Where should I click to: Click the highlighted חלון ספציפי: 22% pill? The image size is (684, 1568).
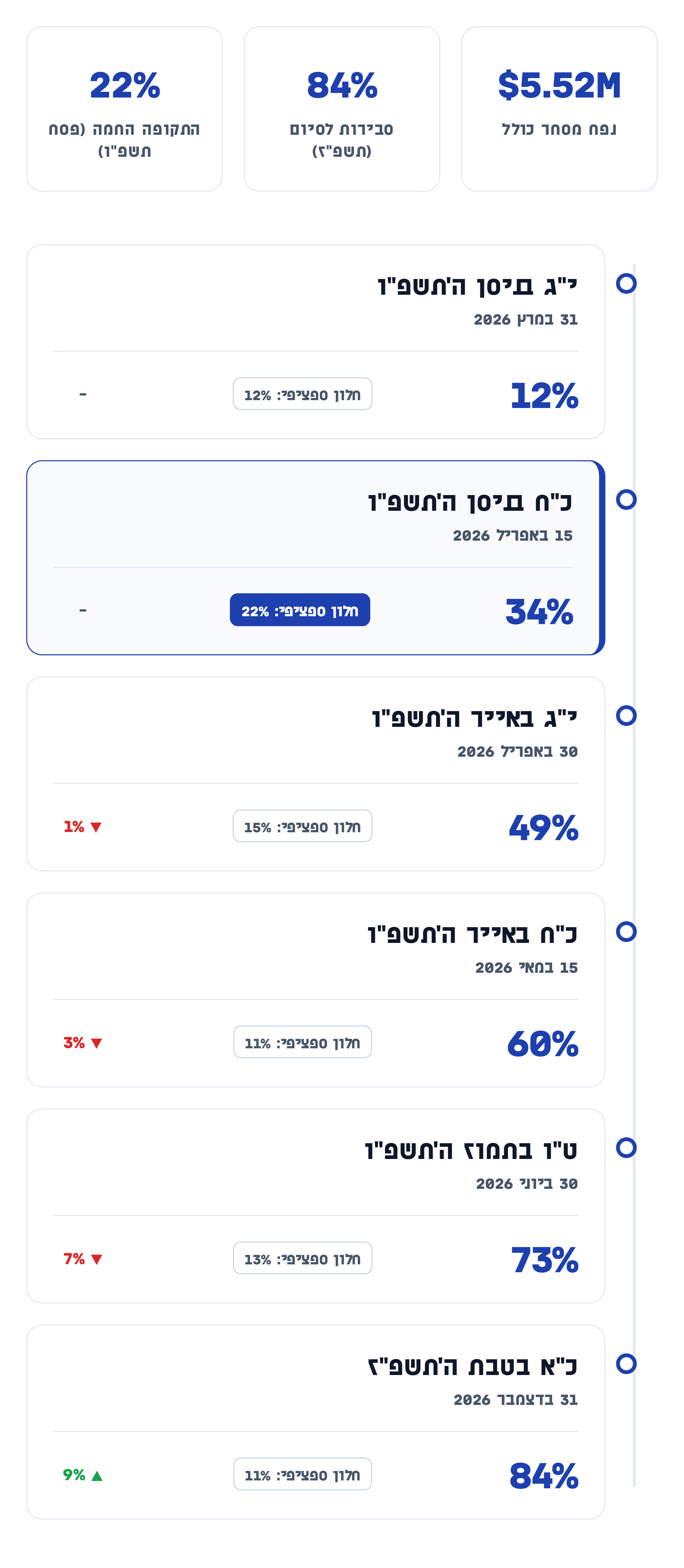[x=300, y=610]
